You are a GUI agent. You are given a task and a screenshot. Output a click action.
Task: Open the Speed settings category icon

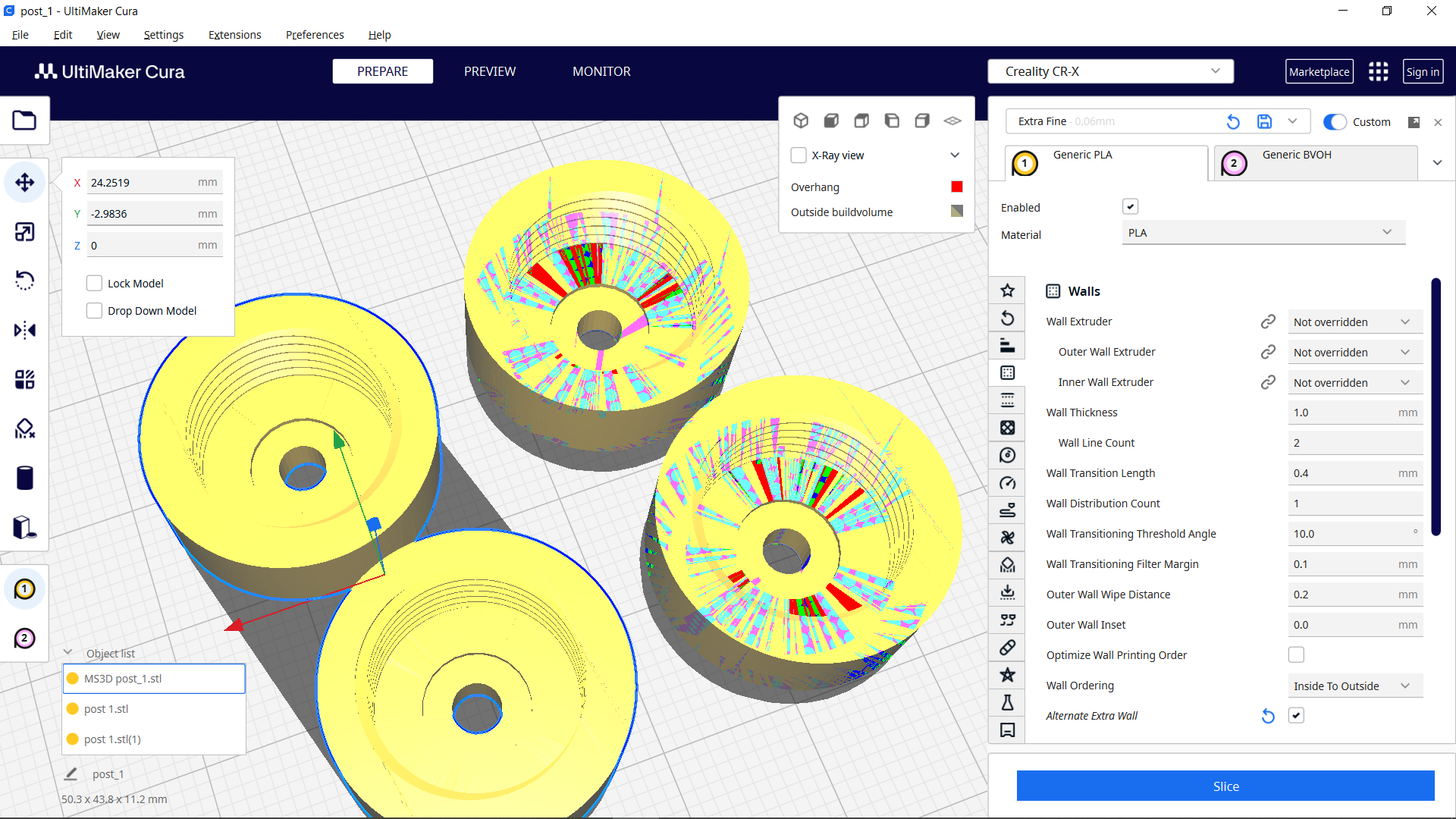pos(1007,483)
